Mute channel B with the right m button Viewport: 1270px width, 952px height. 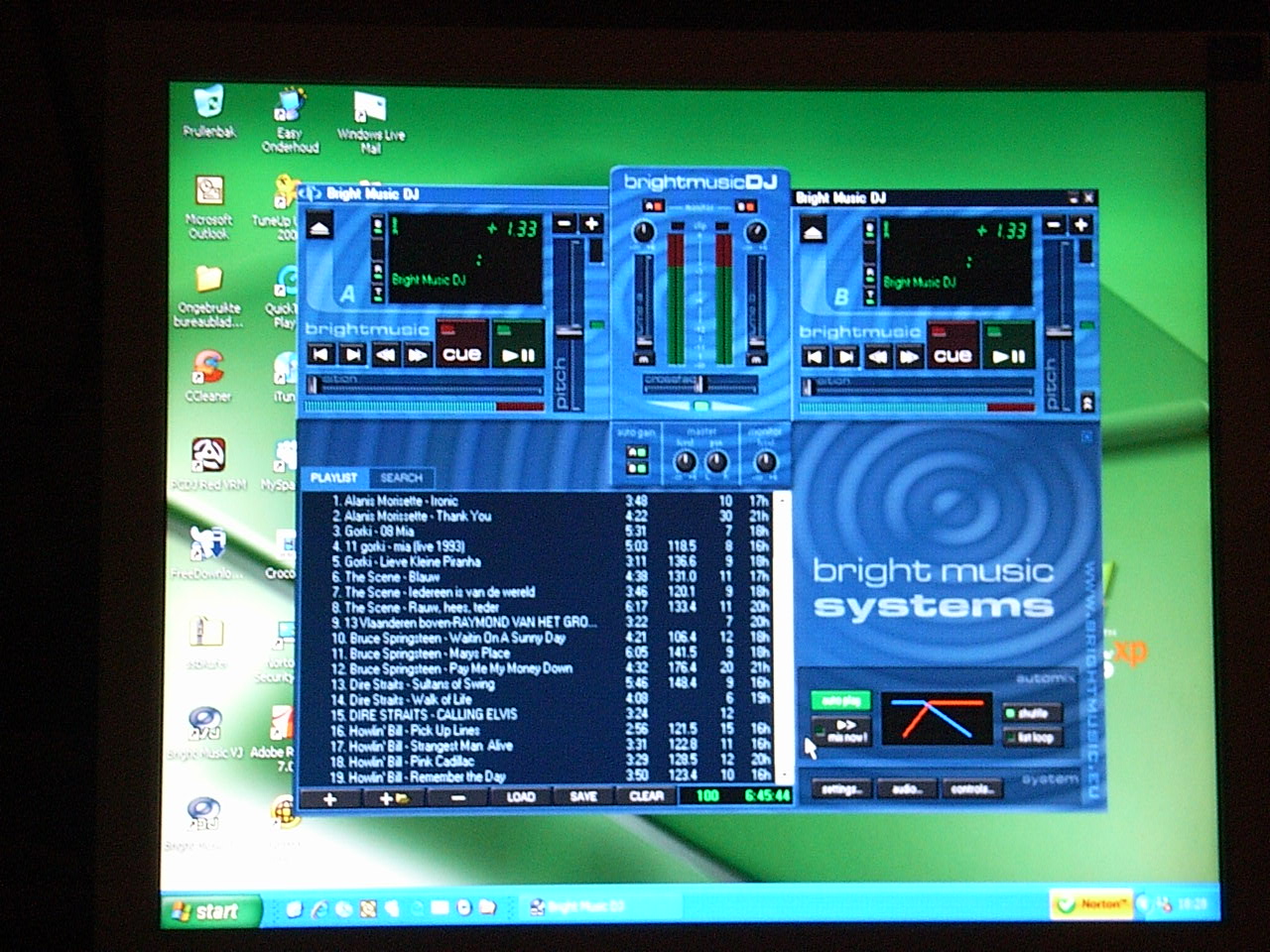pos(755,358)
